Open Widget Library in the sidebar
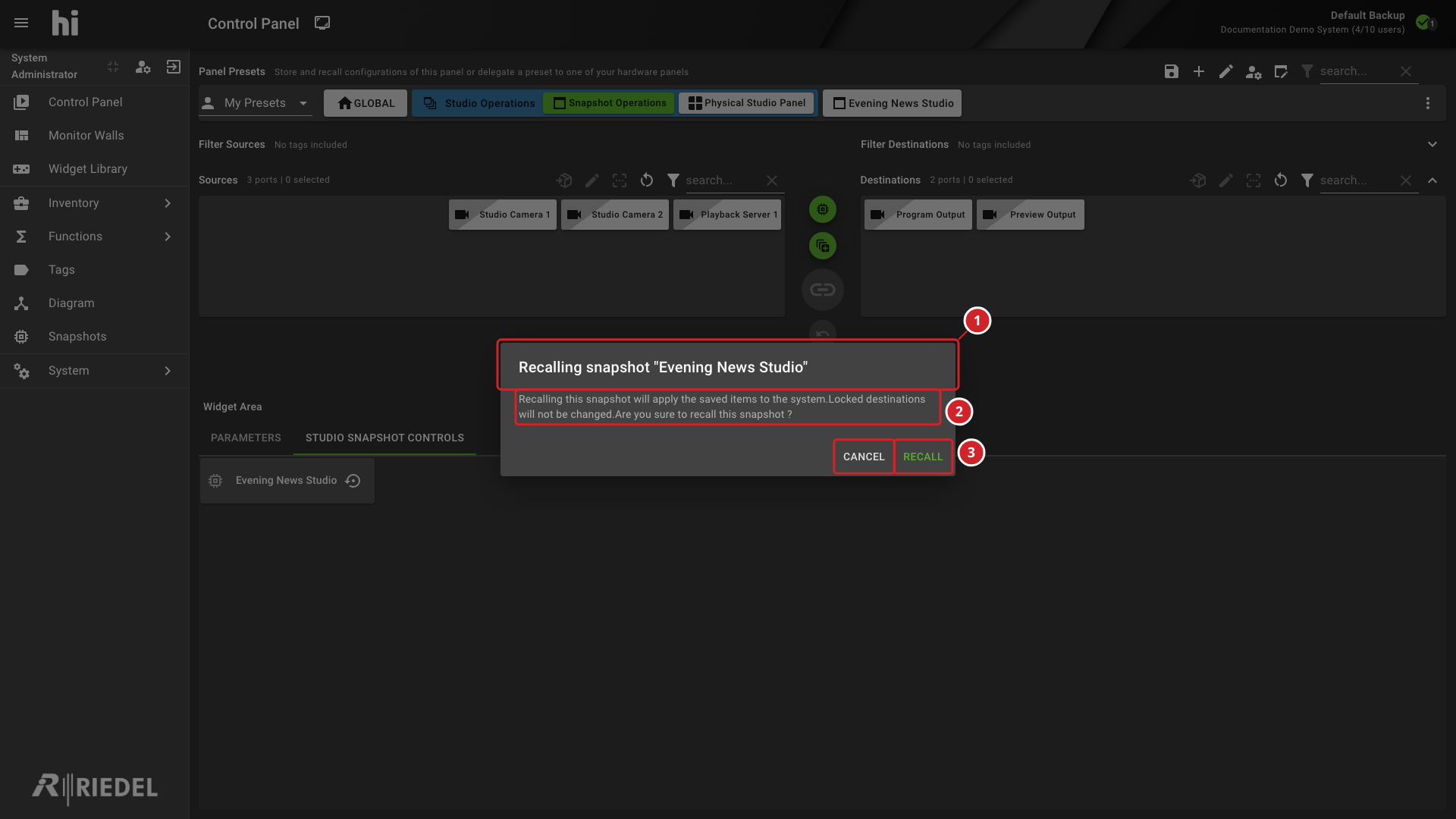This screenshot has width=1456, height=819. pos(94,169)
